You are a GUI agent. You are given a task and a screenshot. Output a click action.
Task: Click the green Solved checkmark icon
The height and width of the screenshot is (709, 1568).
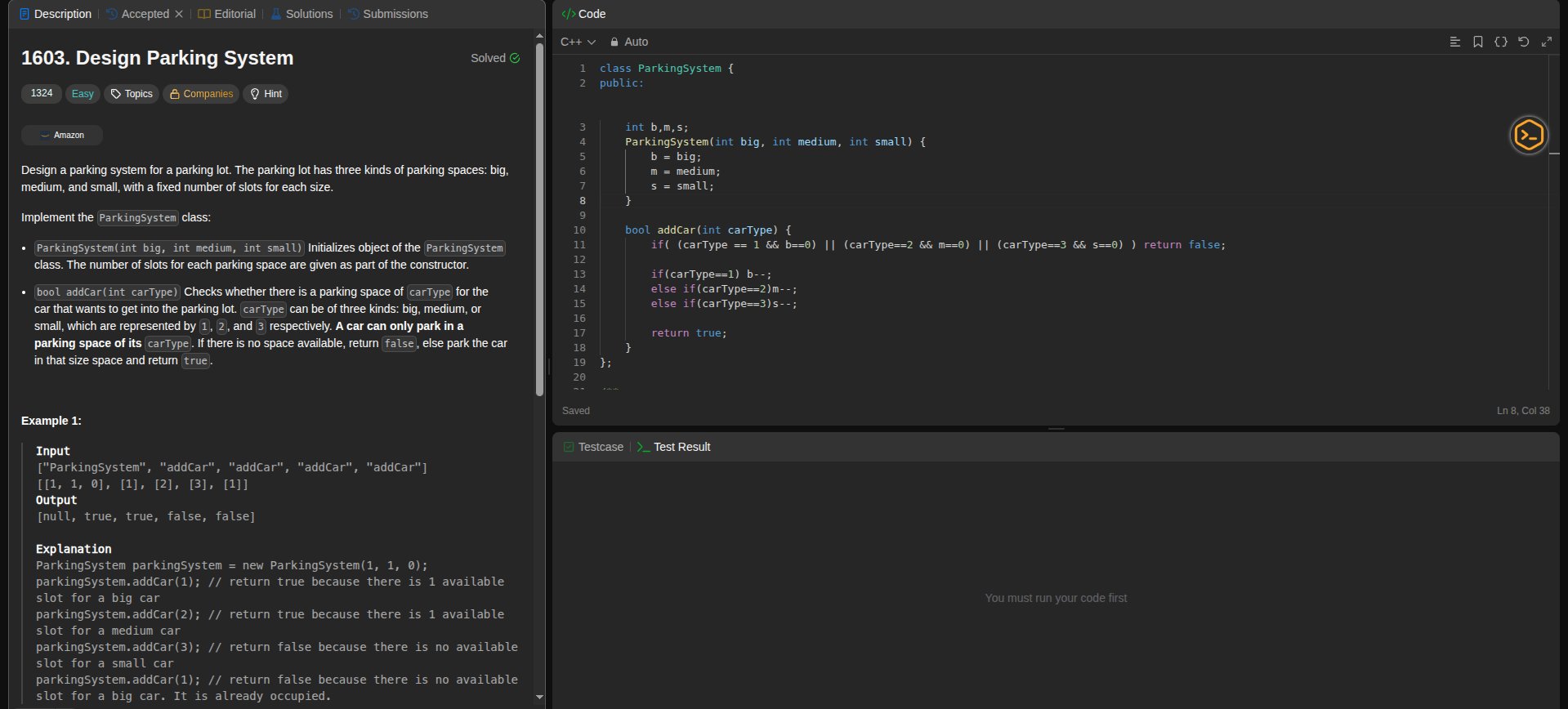515,58
